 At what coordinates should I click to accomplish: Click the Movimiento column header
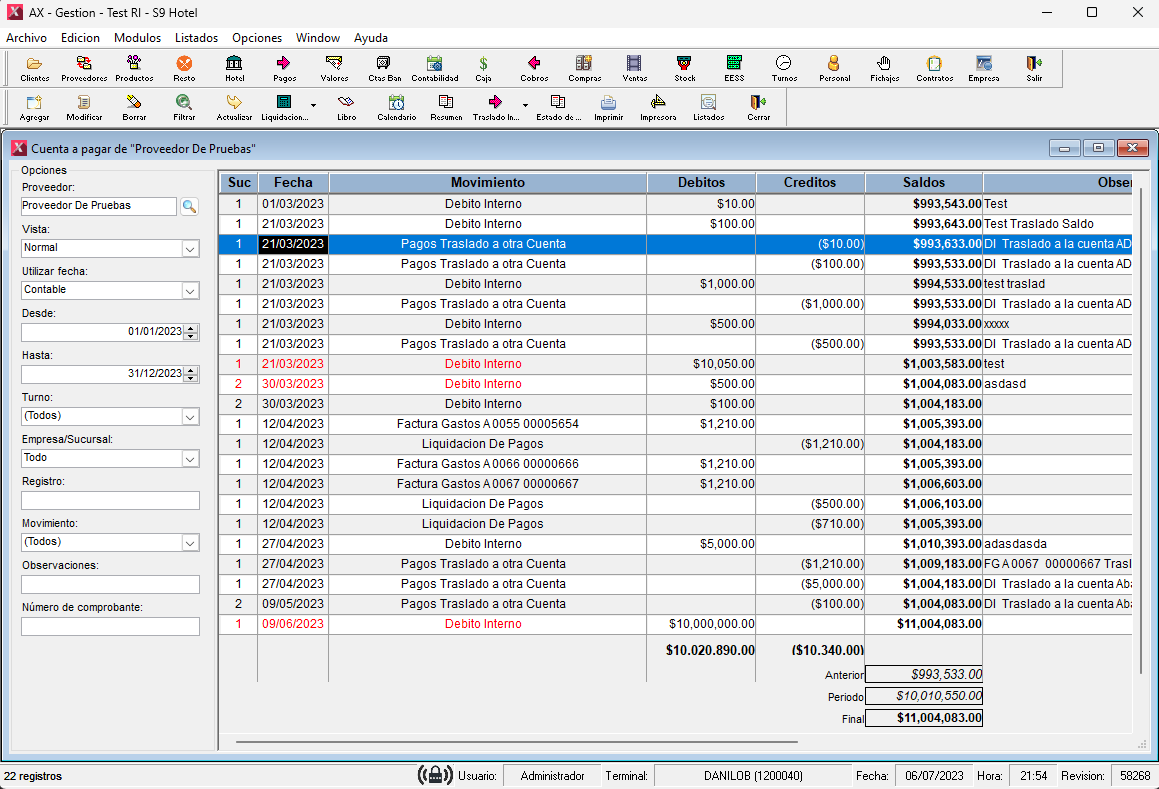pos(487,183)
